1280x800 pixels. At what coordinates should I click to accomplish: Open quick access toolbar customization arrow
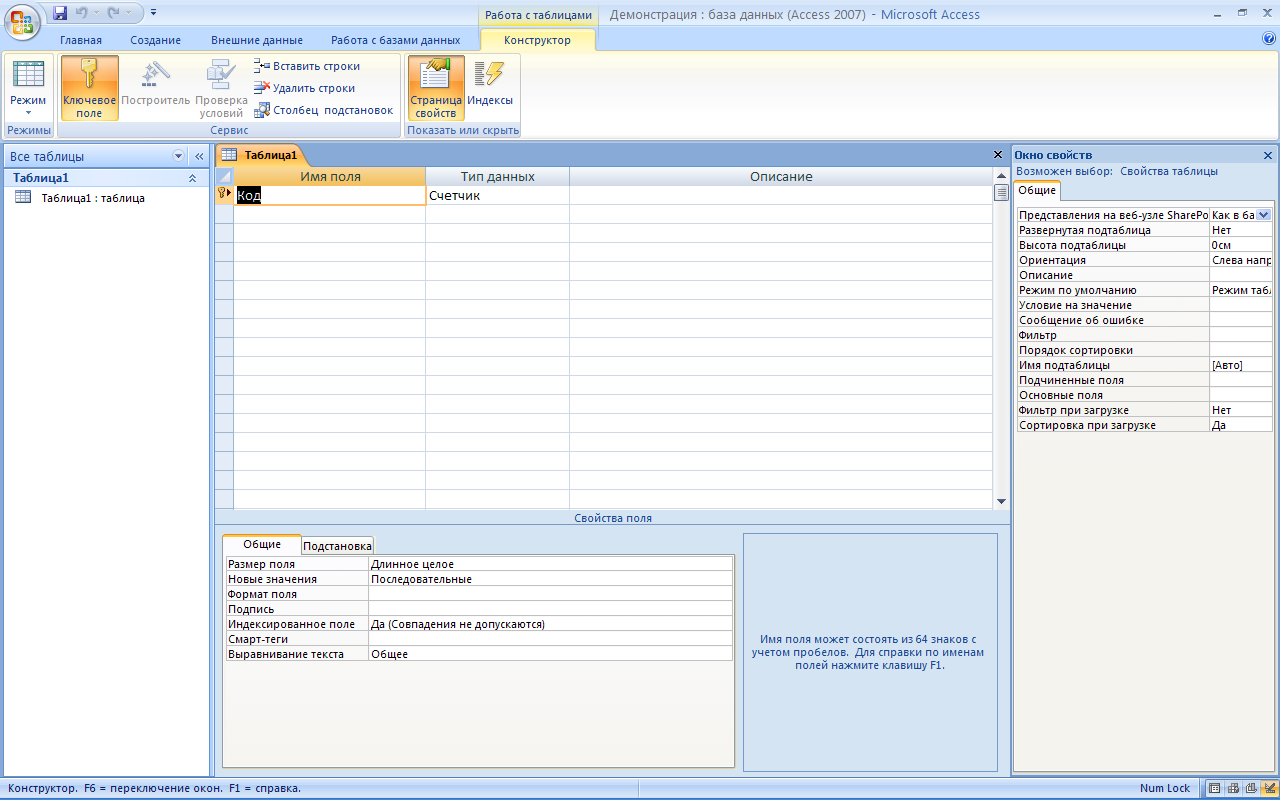click(x=153, y=13)
